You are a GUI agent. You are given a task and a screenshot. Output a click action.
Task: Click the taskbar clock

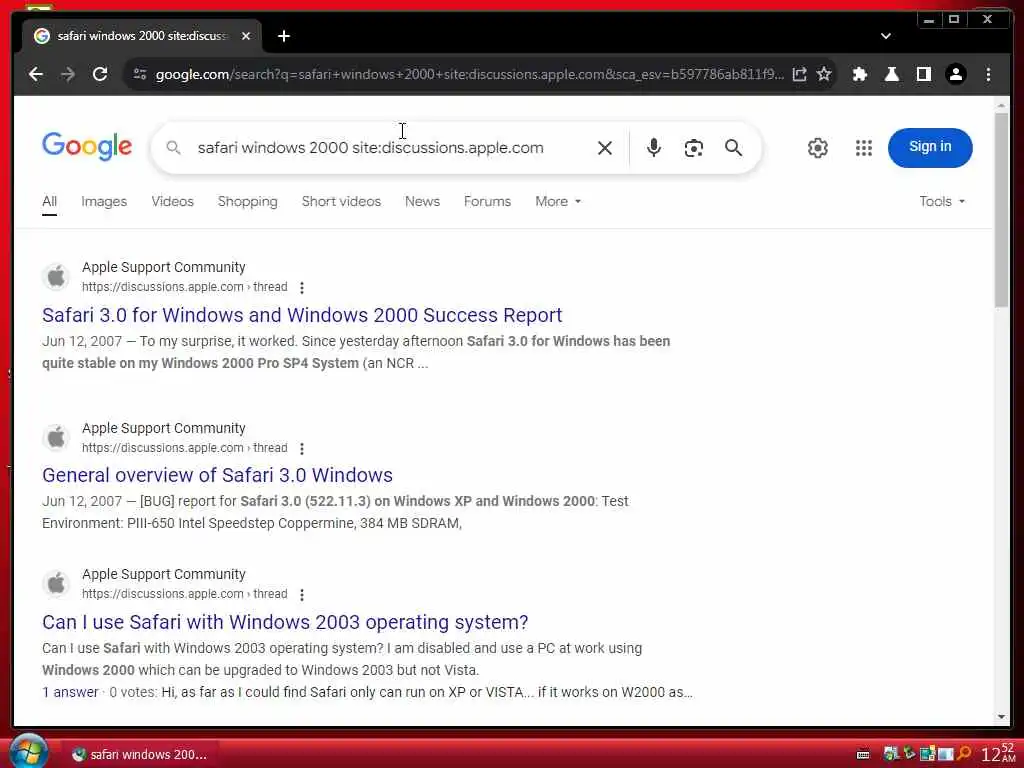click(1000, 754)
